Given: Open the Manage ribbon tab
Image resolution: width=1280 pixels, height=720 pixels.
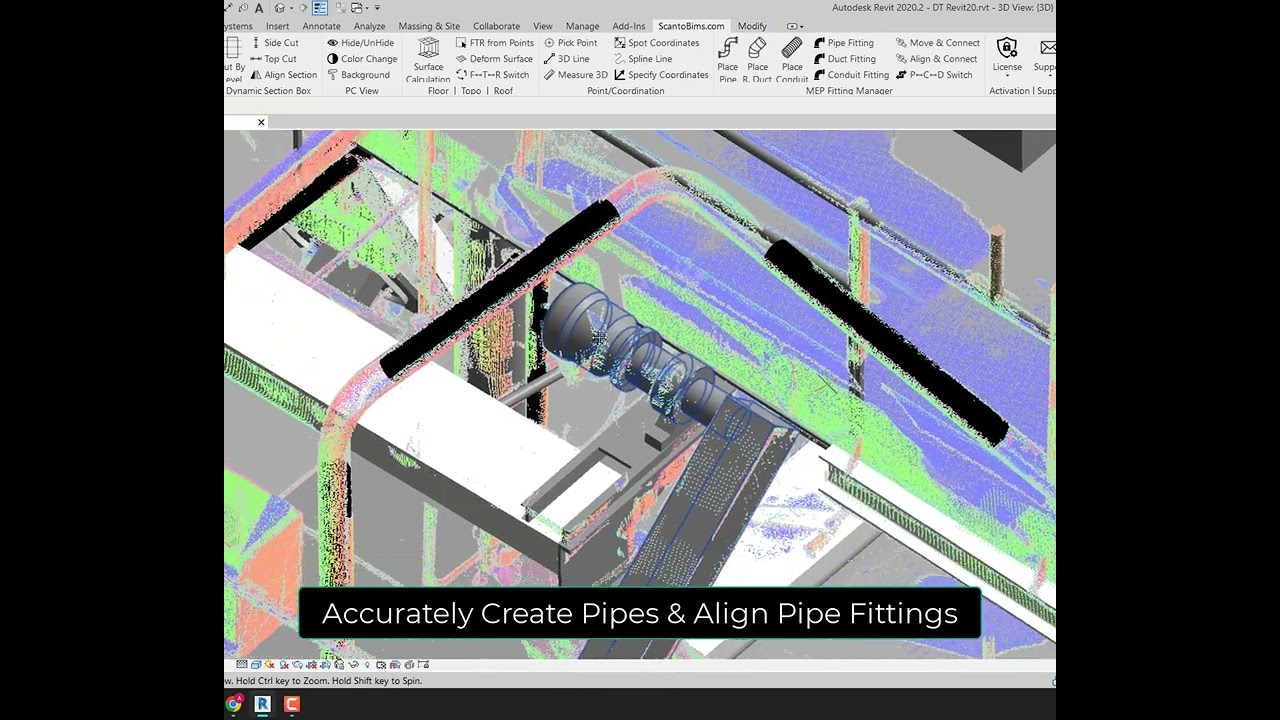Looking at the screenshot, I should (582, 26).
